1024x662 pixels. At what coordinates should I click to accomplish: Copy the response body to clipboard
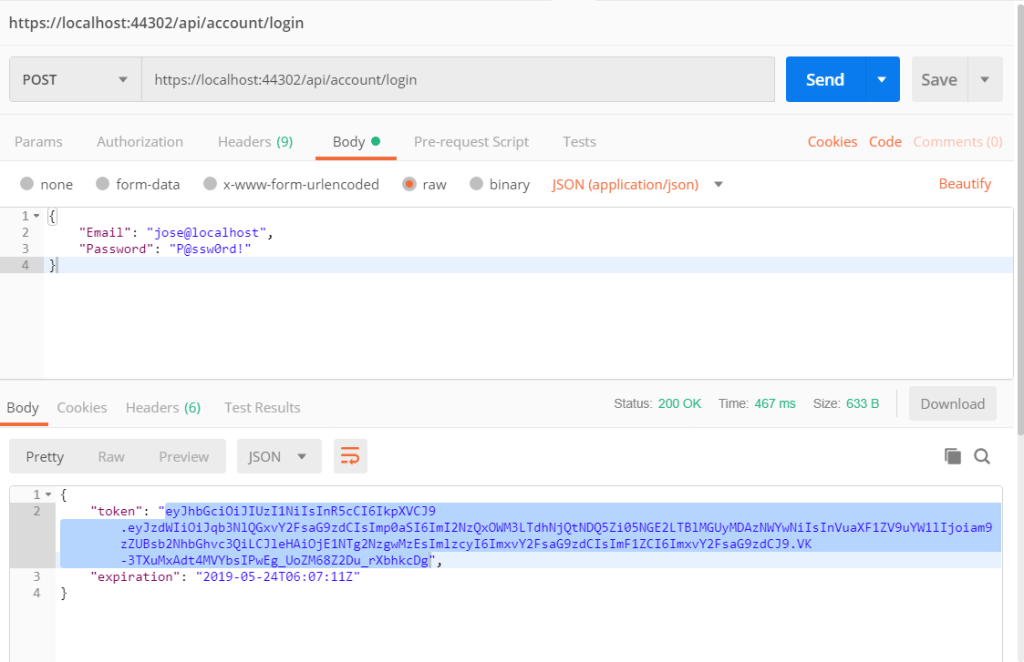click(x=951, y=455)
